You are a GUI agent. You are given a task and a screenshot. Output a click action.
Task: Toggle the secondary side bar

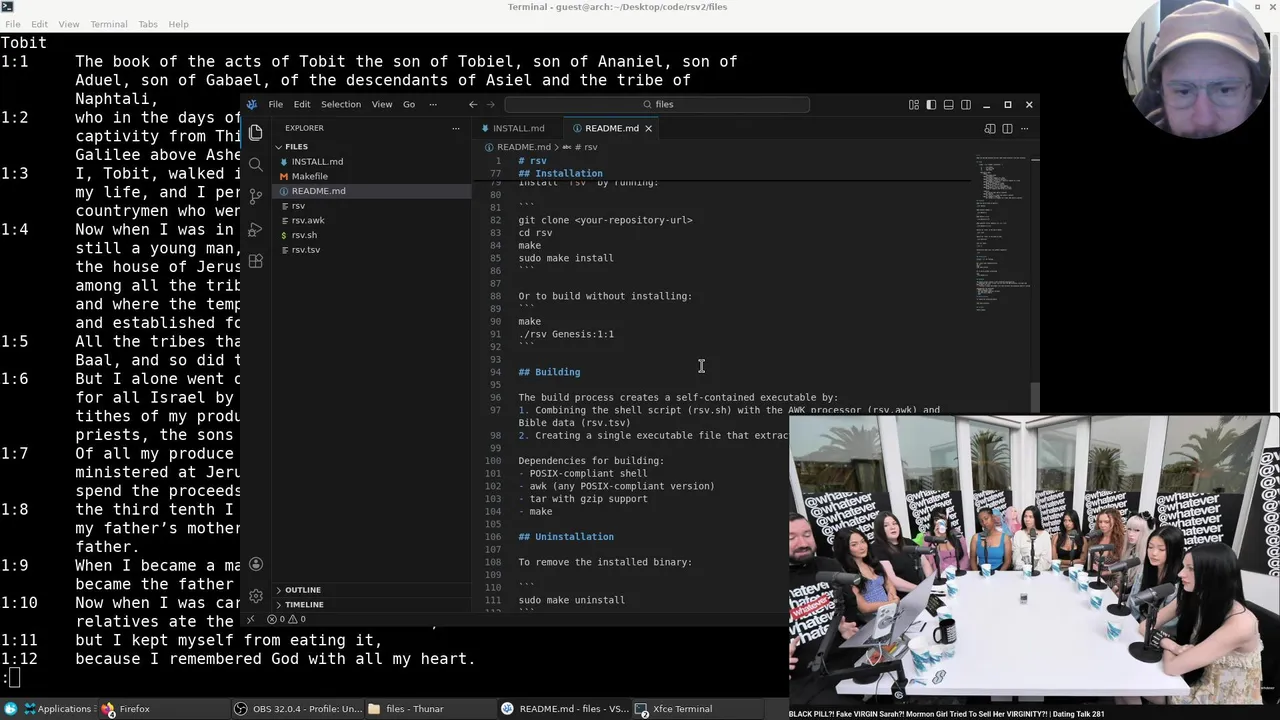[966, 104]
